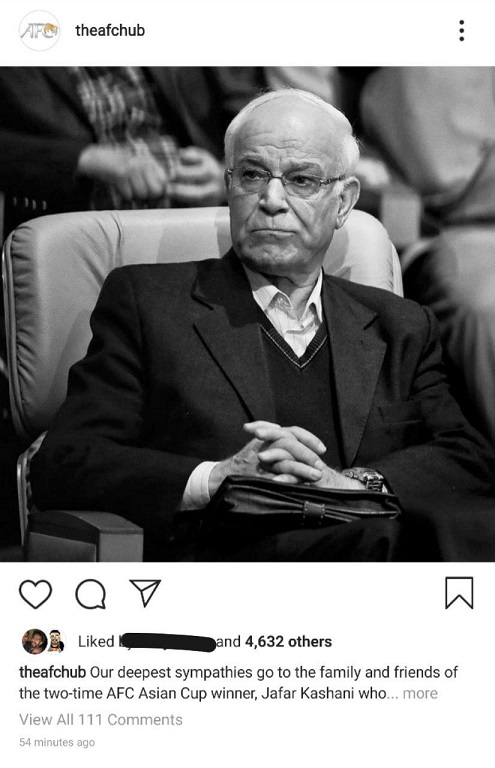Viewport: 495px width, 768px height.
Task: Open theafchub profile from header username
Action: coord(110,30)
